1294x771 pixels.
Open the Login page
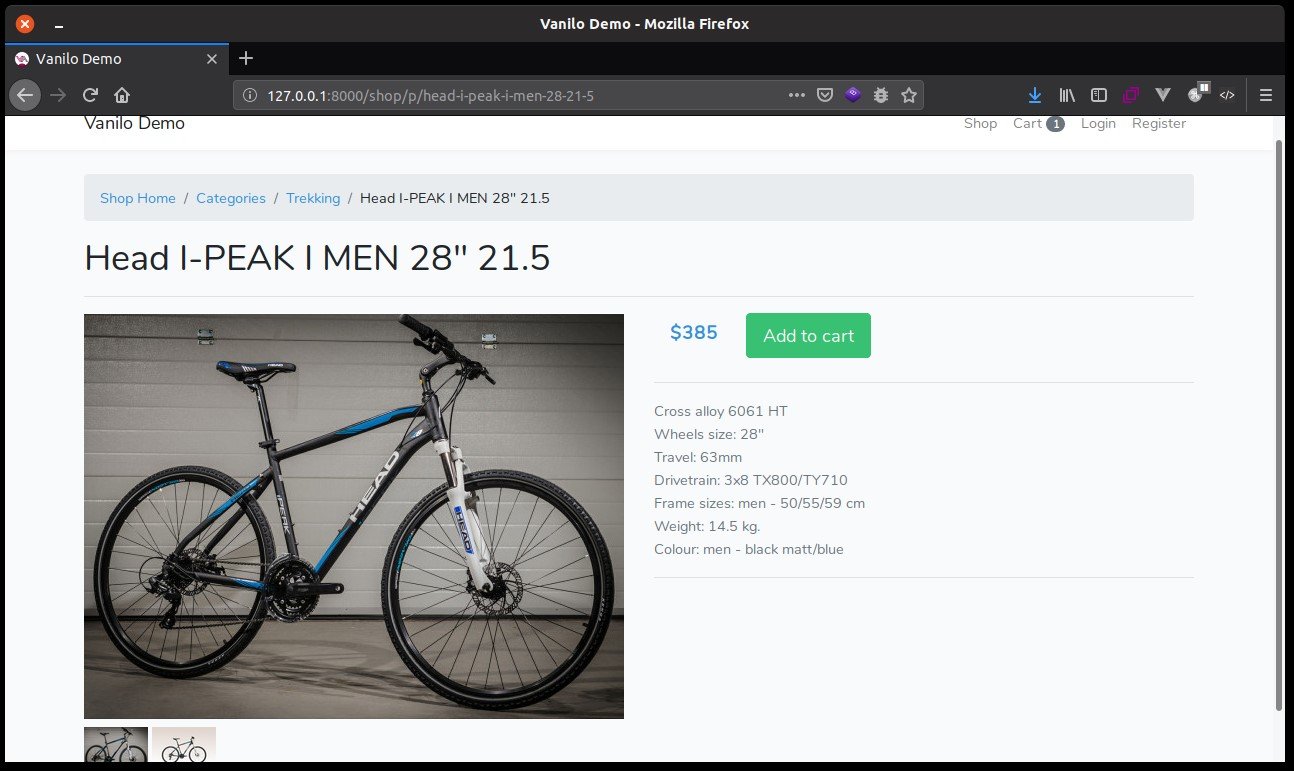click(x=1098, y=123)
